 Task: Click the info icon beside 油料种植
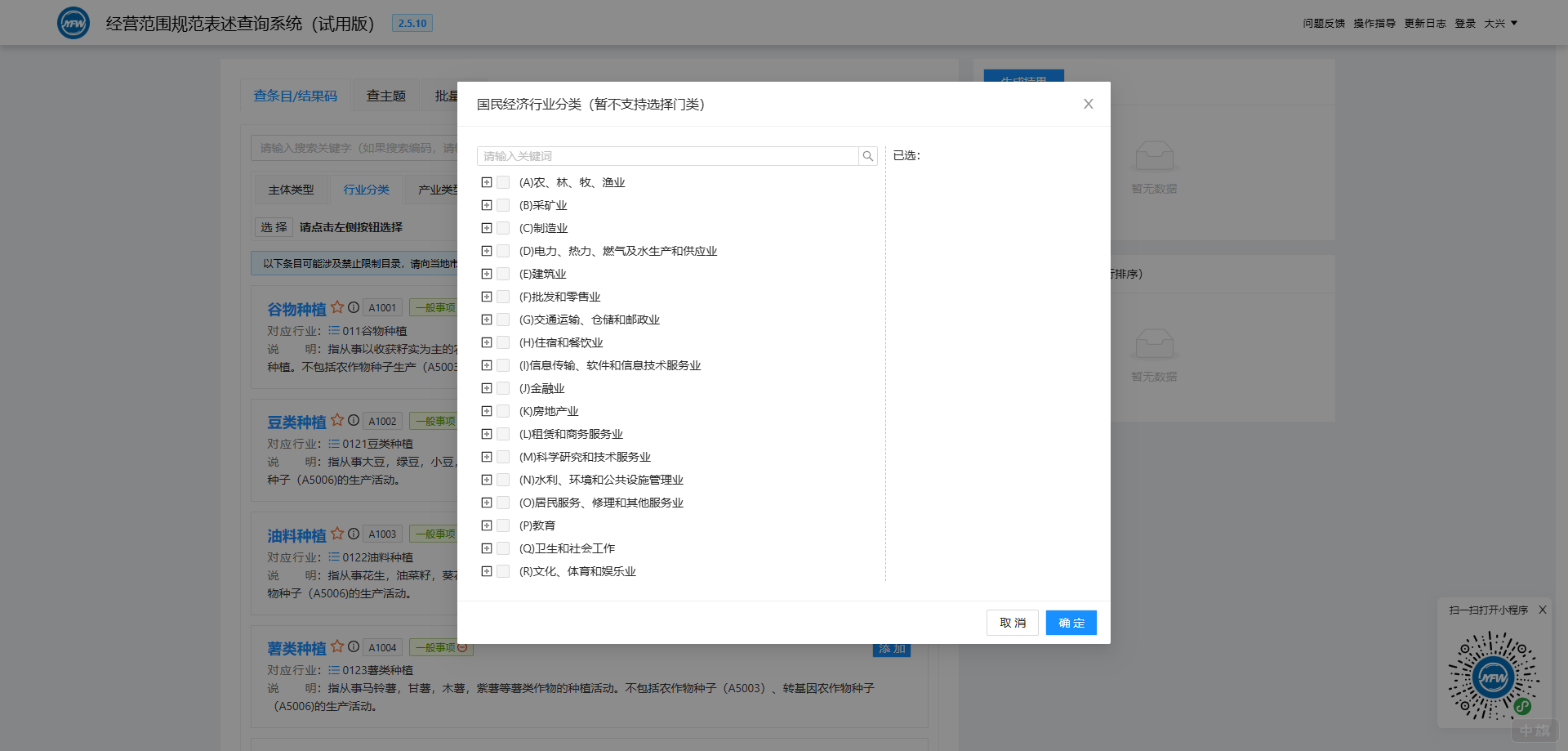tap(354, 533)
